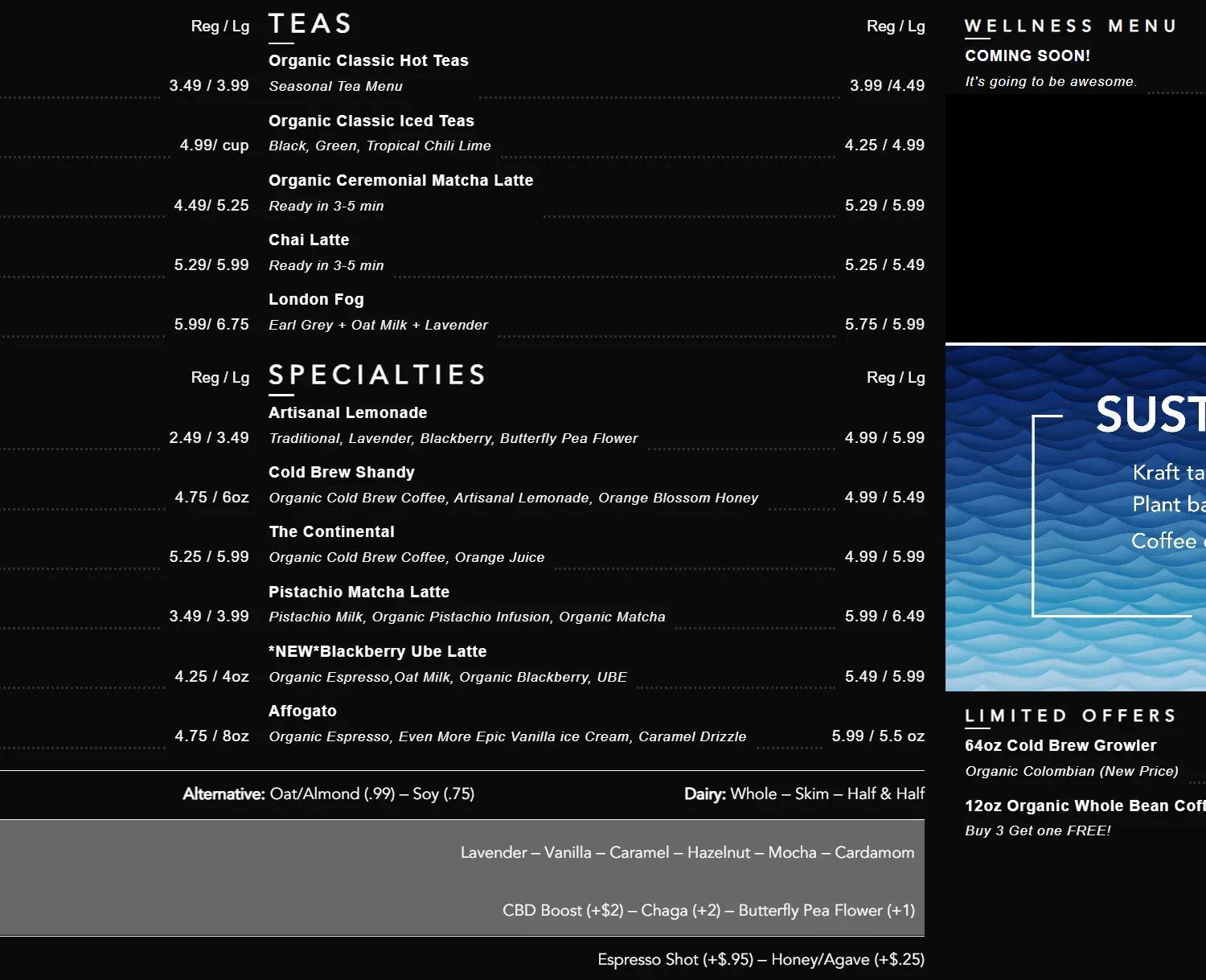Click It's going to be awesome text
This screenshot has width=1206, height=980.
(x=1051, y=81)
